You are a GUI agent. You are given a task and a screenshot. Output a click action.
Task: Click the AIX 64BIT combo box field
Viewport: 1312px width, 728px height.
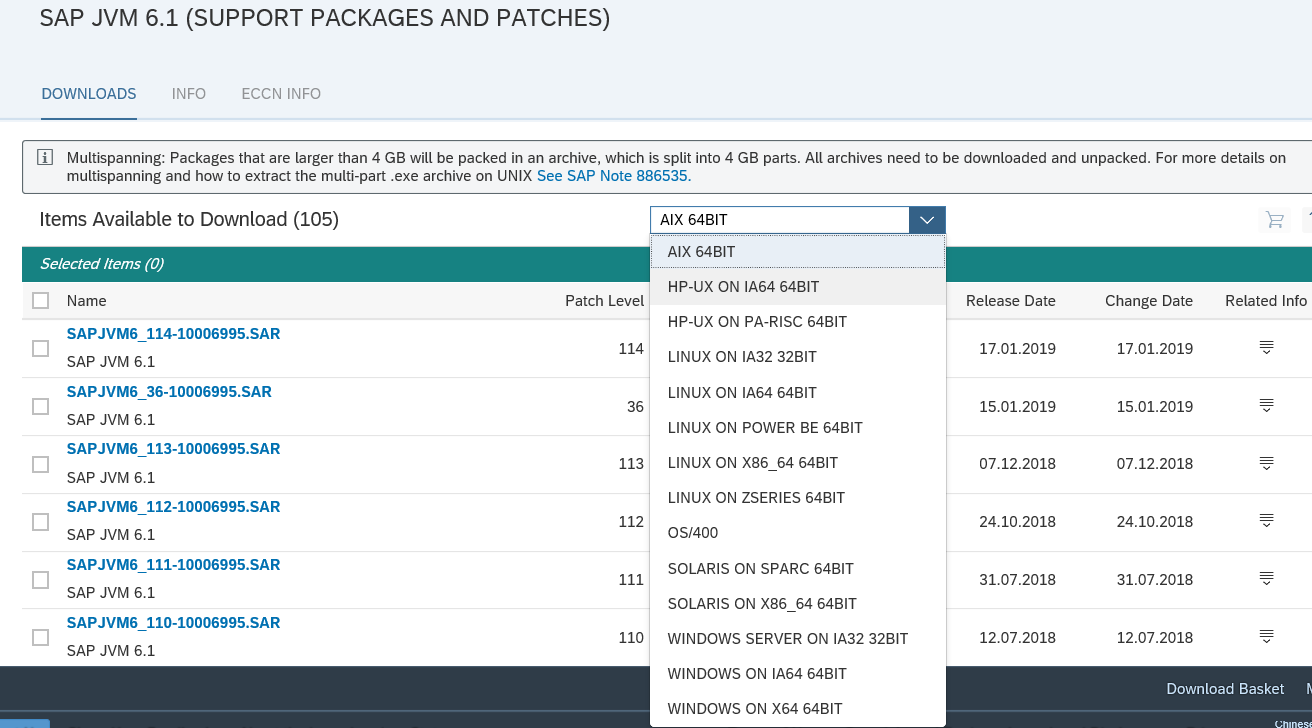[780, 220]
